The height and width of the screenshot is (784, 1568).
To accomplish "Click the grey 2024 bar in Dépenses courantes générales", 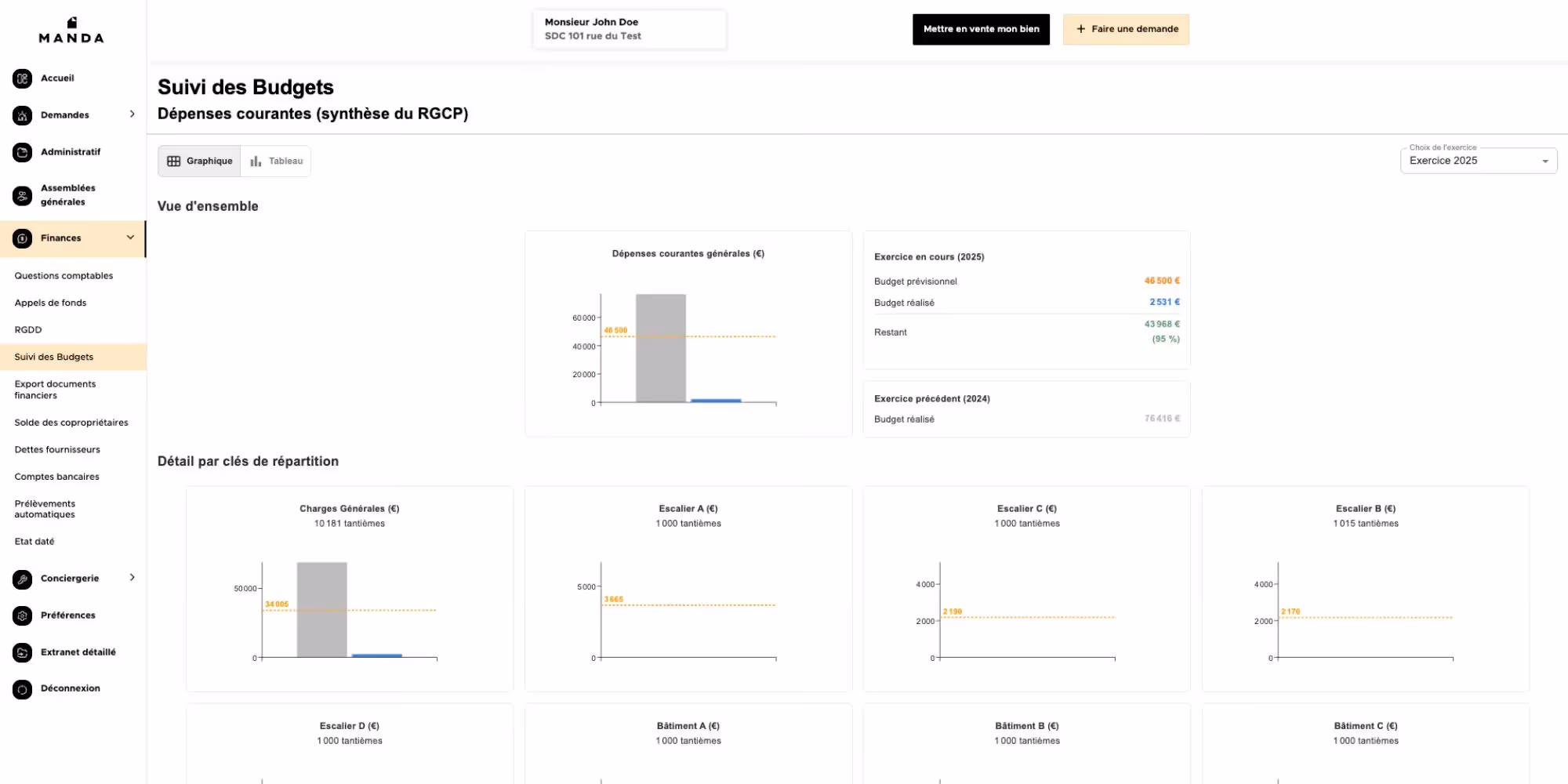I will [661, 348].
